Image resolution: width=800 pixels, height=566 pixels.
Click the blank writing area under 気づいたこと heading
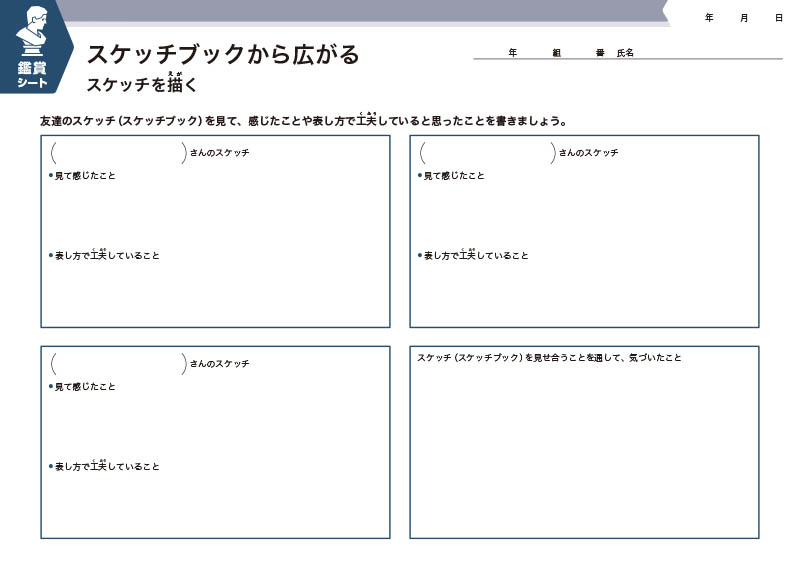click(x=584, y=449)
